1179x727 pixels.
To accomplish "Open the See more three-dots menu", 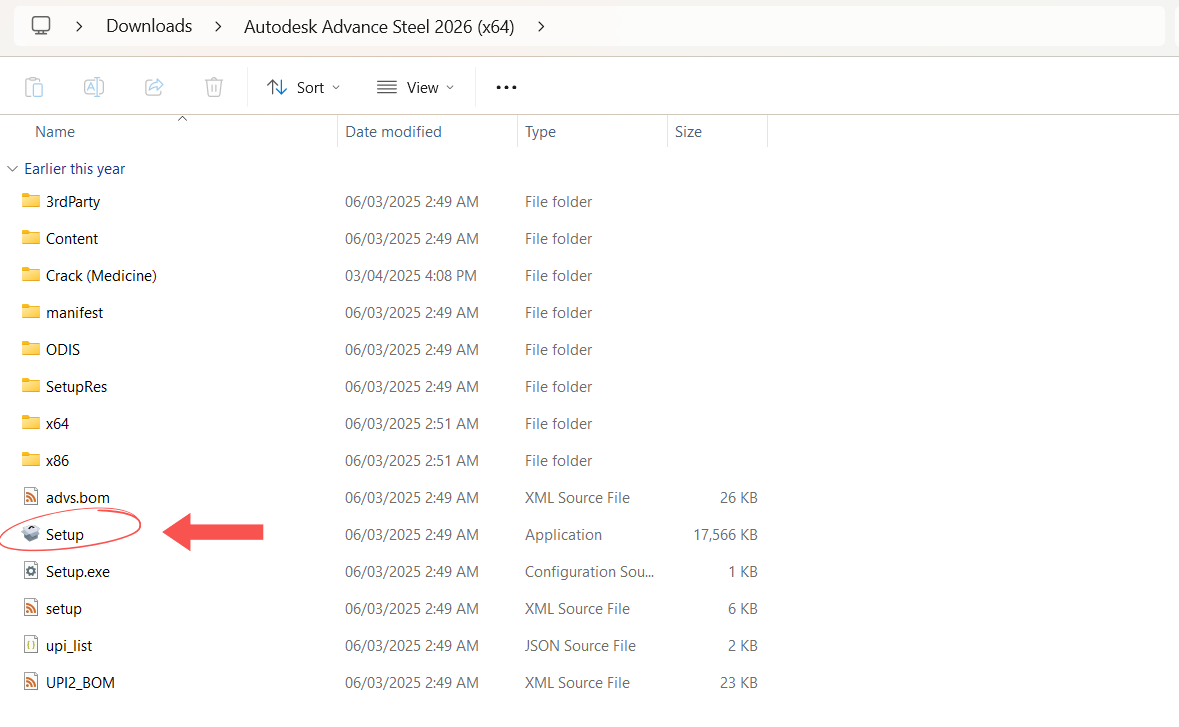I will point(506,87).
